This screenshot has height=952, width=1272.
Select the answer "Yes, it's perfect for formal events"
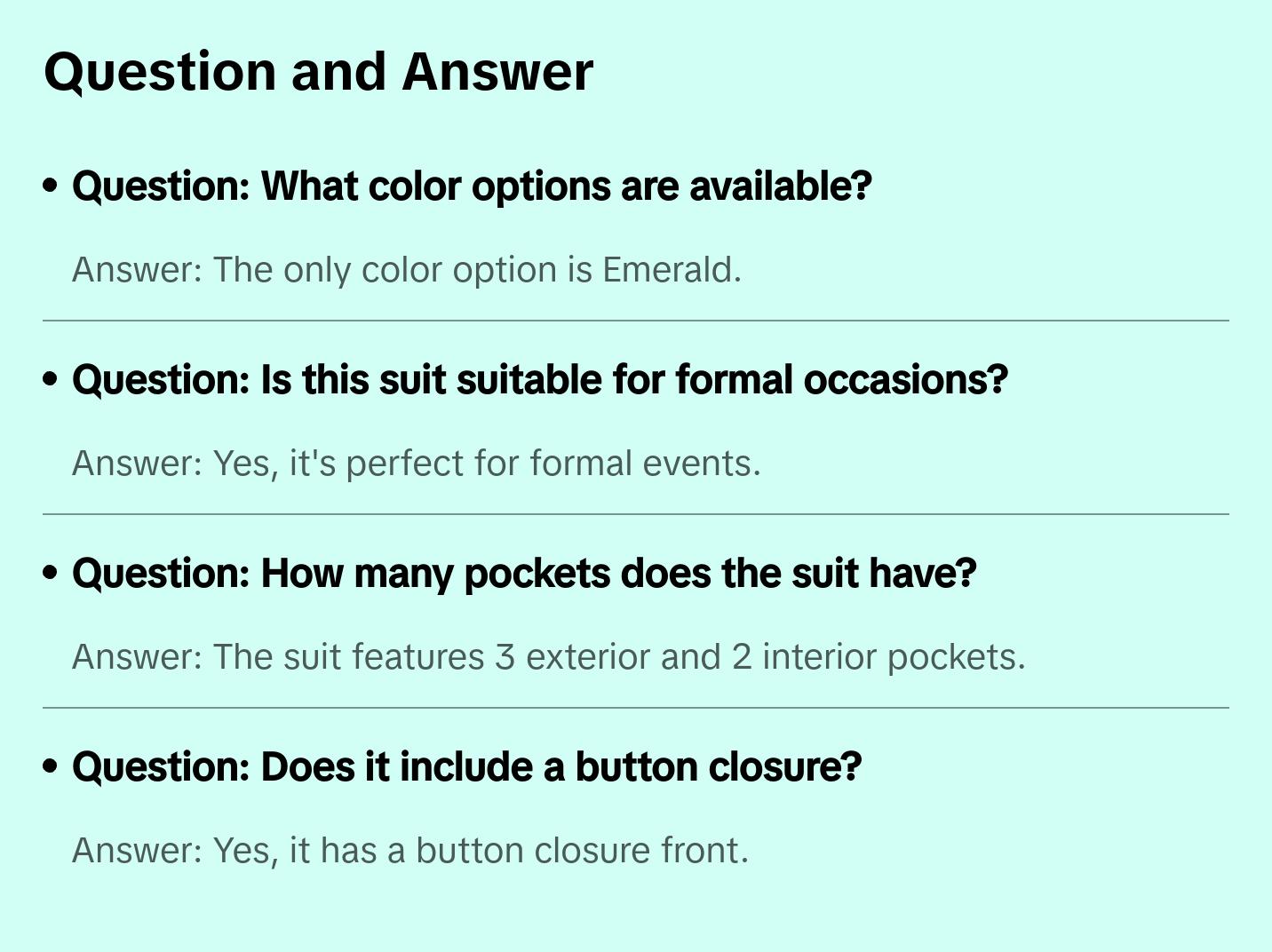coord(416,464)
